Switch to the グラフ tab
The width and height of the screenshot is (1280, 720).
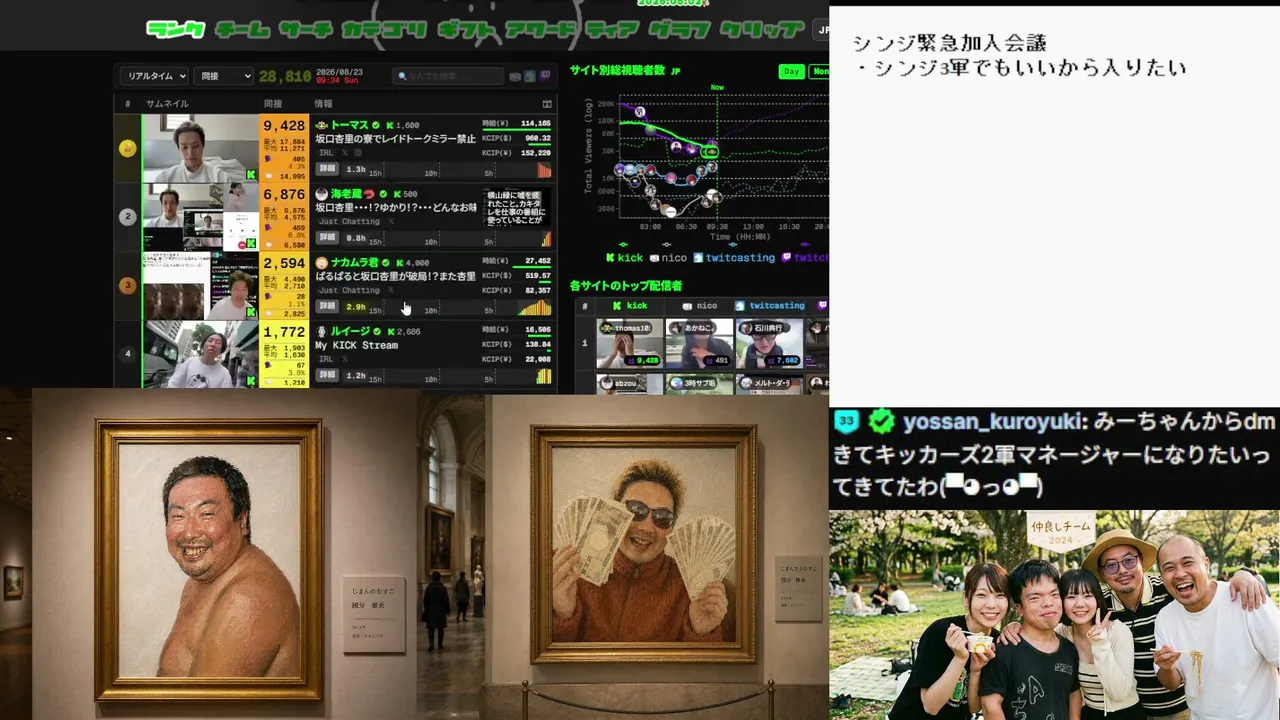(x=679, y=29)
